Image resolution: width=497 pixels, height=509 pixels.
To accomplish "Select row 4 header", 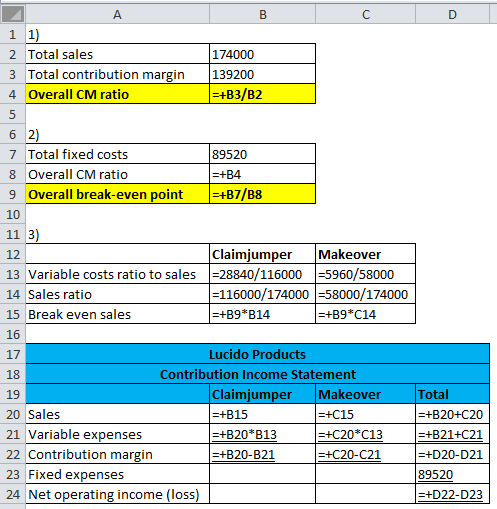I will pos(13,94).
